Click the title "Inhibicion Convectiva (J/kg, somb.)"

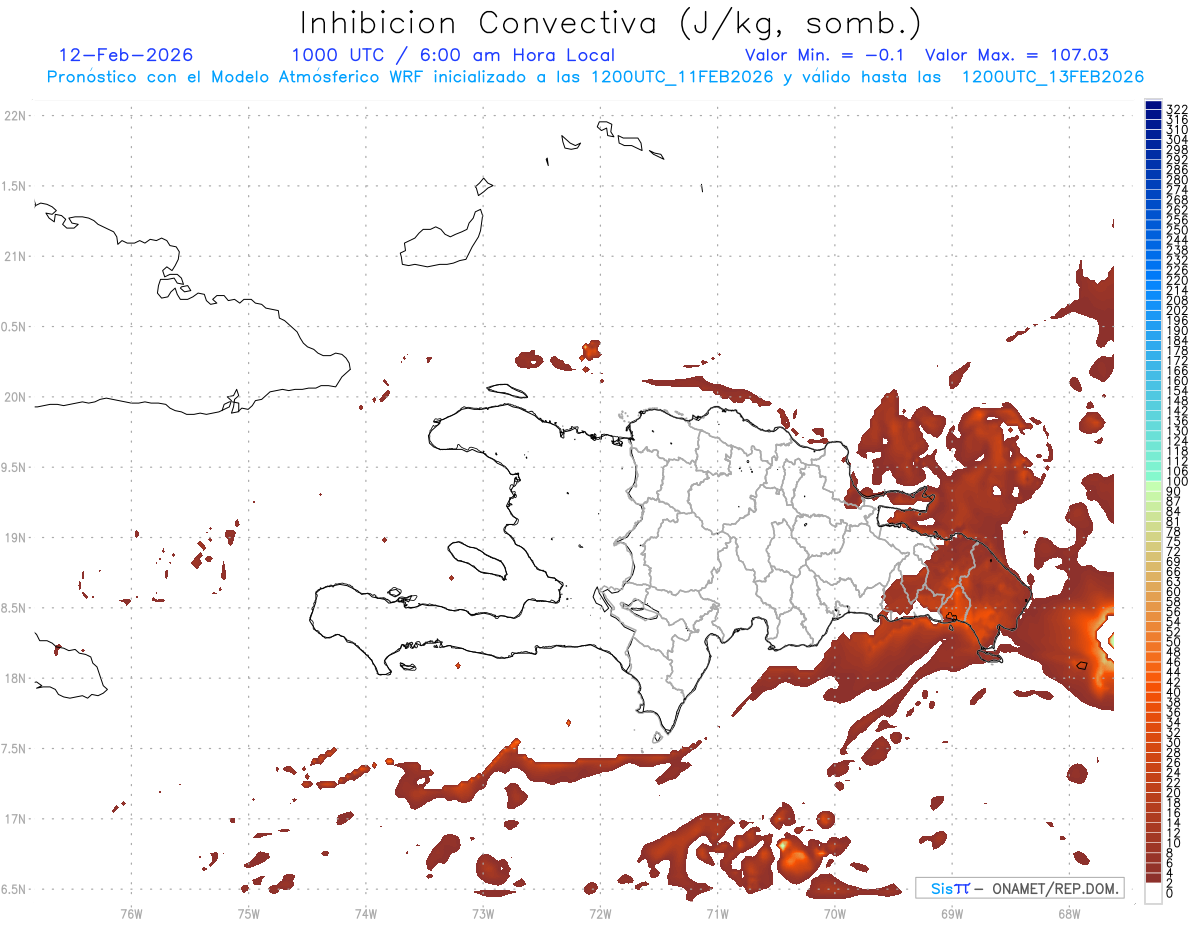click(x=611, y=24)
